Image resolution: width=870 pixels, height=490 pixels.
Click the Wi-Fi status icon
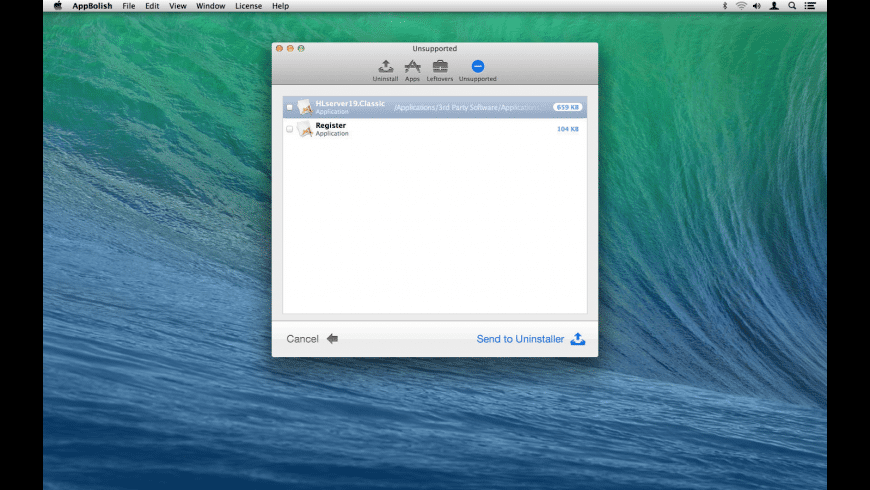point(741,6)
